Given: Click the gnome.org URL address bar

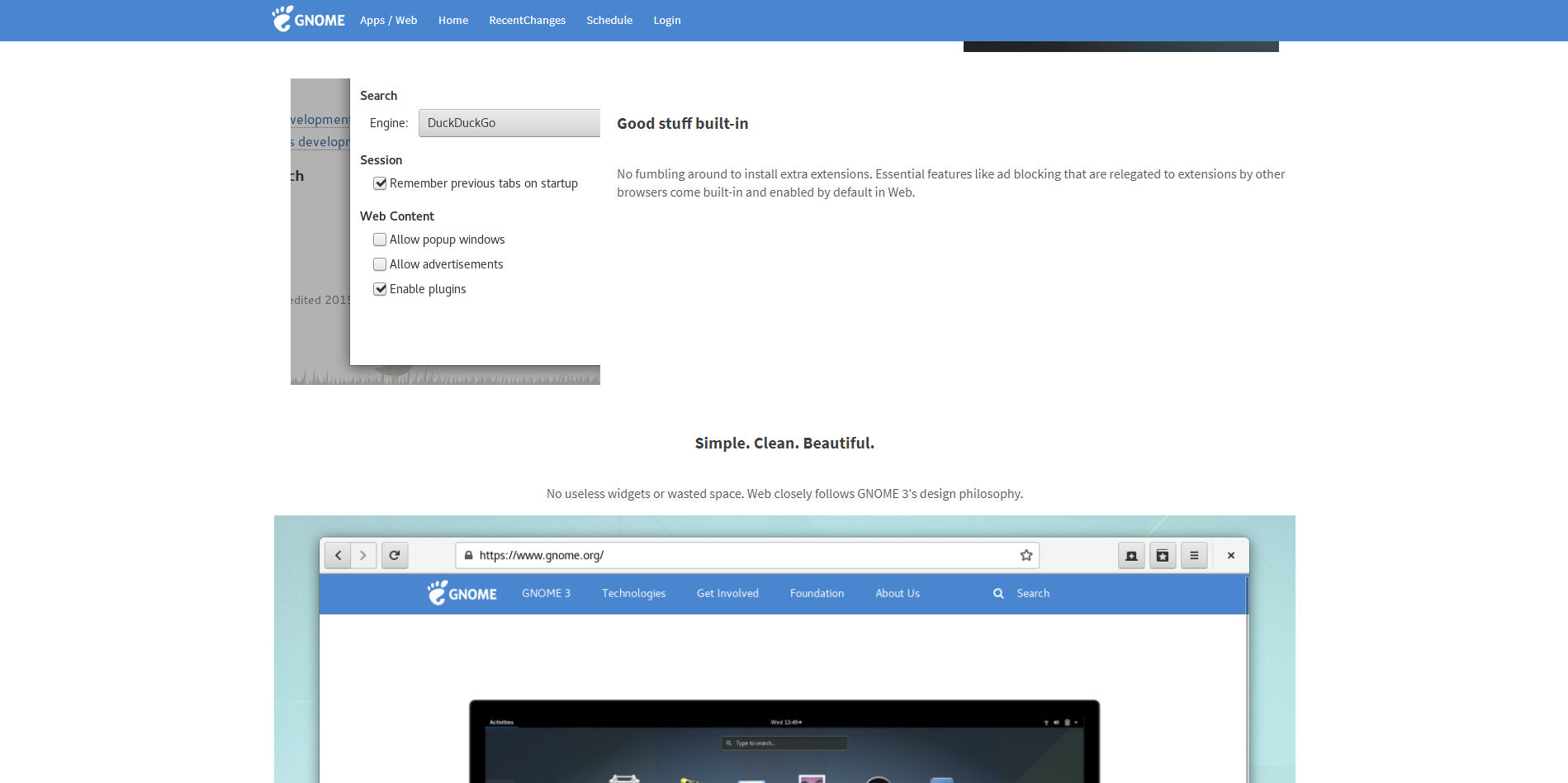Looking at the screenshot, I should pos(746,555).
